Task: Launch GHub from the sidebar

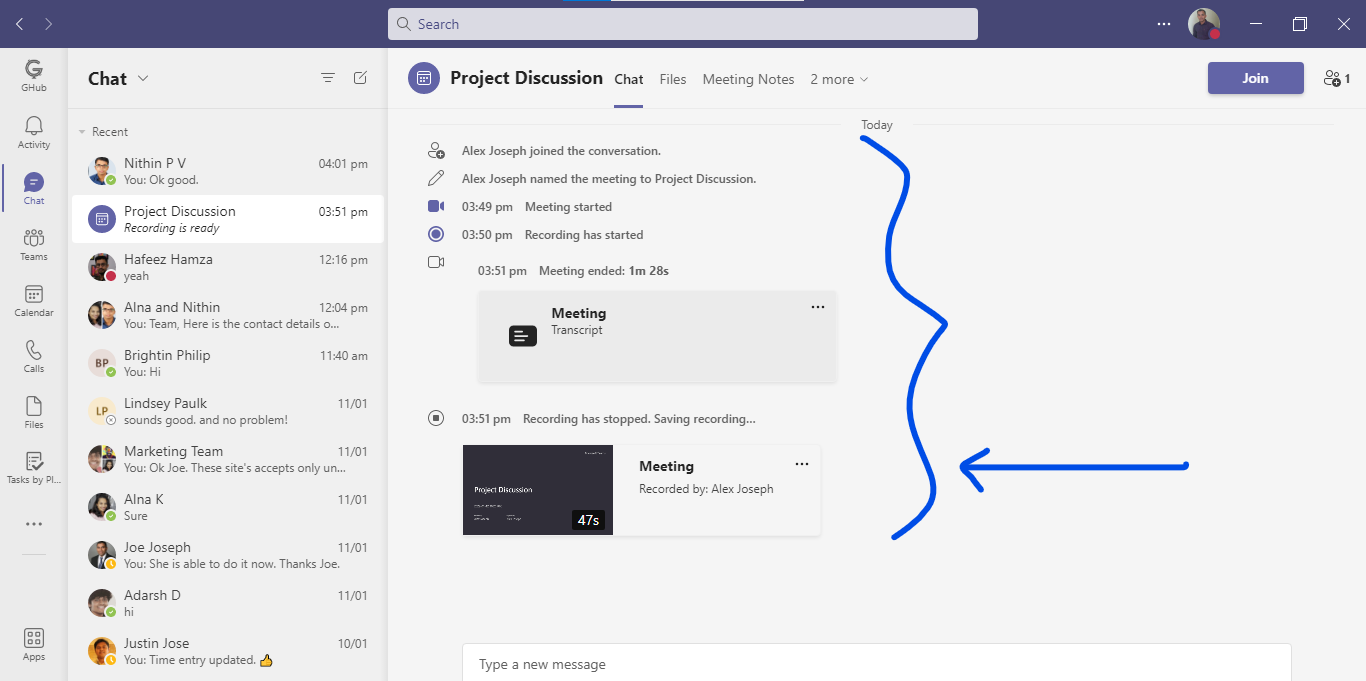Action: 33,74
